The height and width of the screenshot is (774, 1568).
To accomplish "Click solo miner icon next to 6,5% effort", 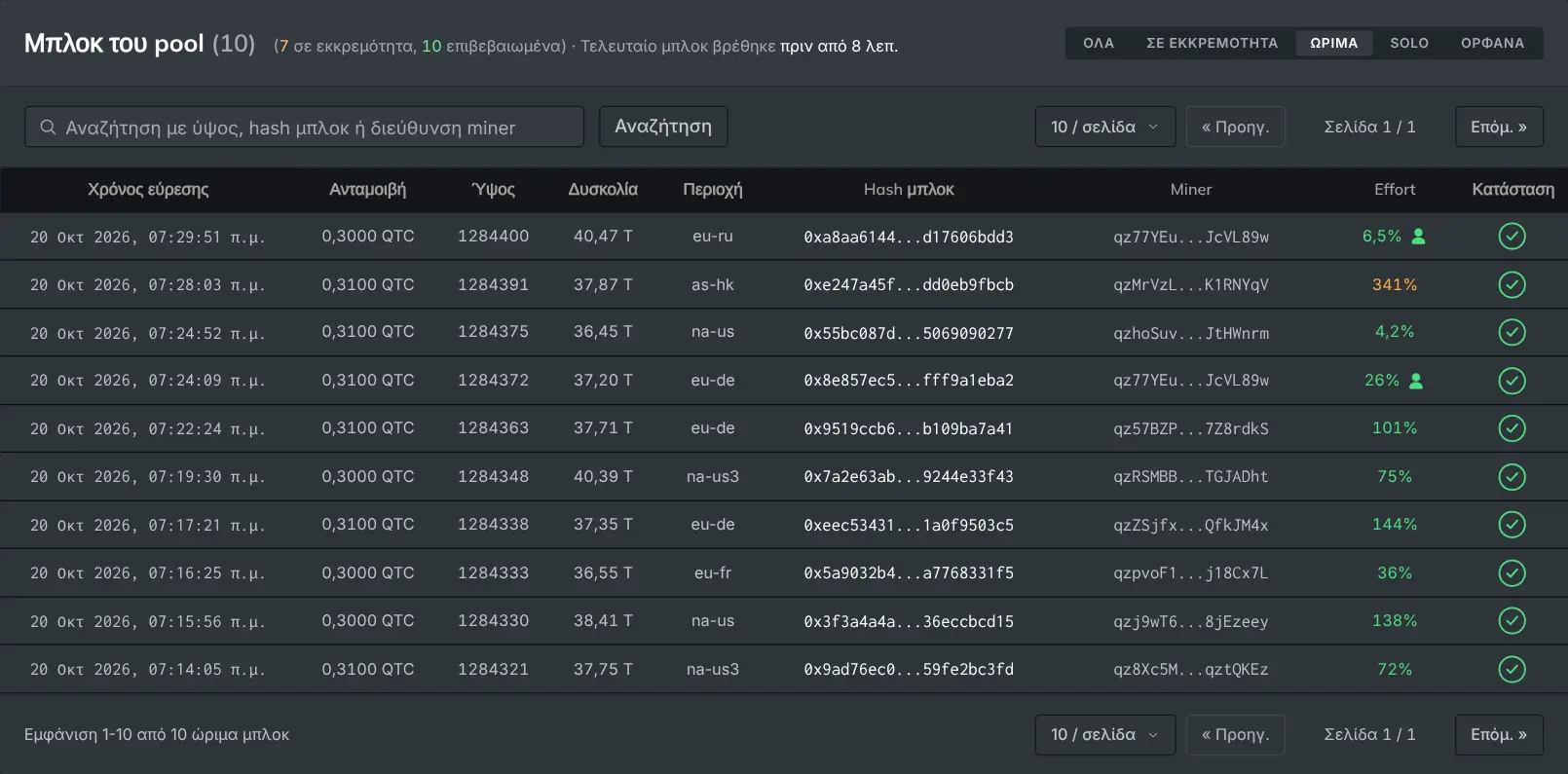I will click(1419, 236).
